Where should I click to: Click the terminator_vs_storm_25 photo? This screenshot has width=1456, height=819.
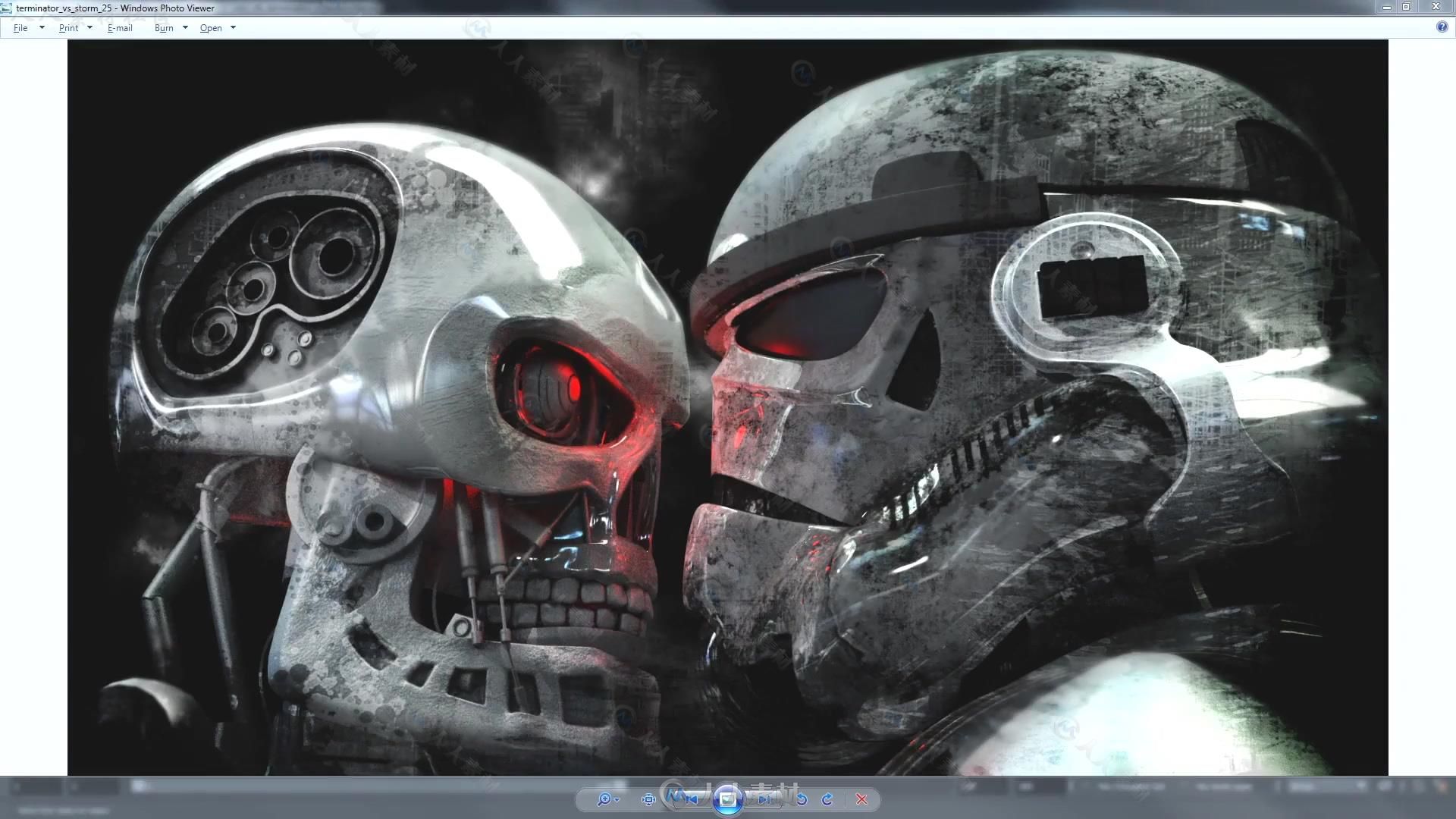point(728,407)
